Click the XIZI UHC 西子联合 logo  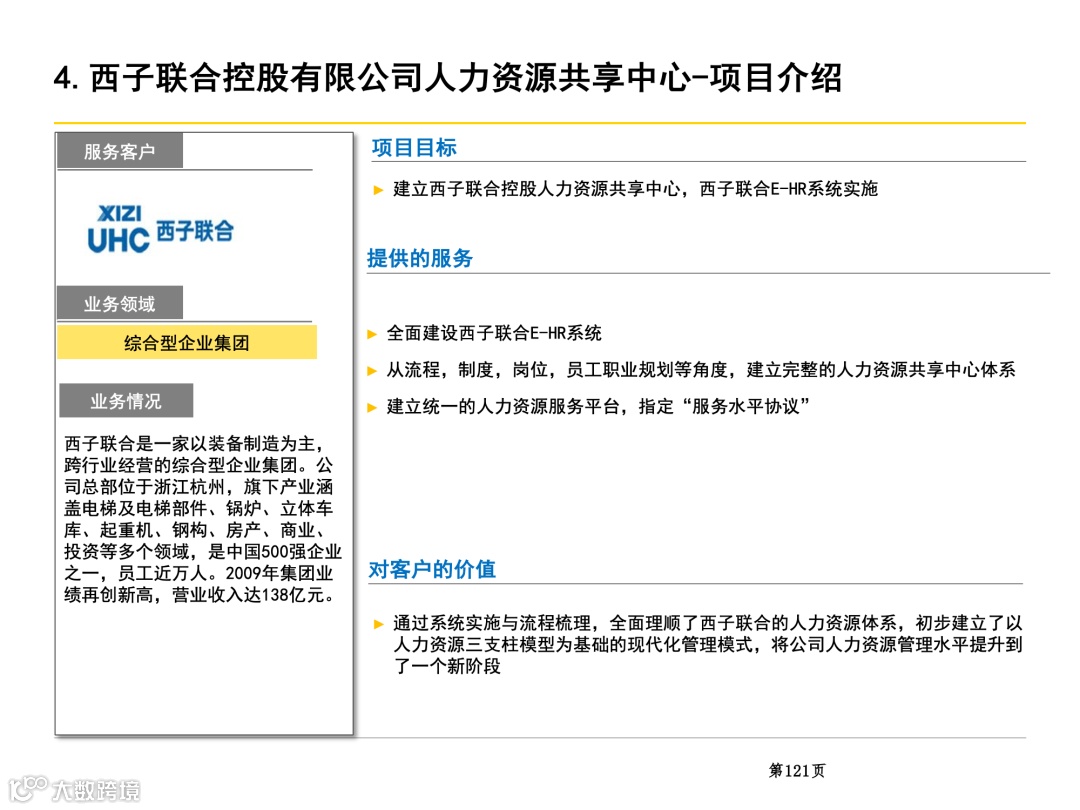click(160, 229)
